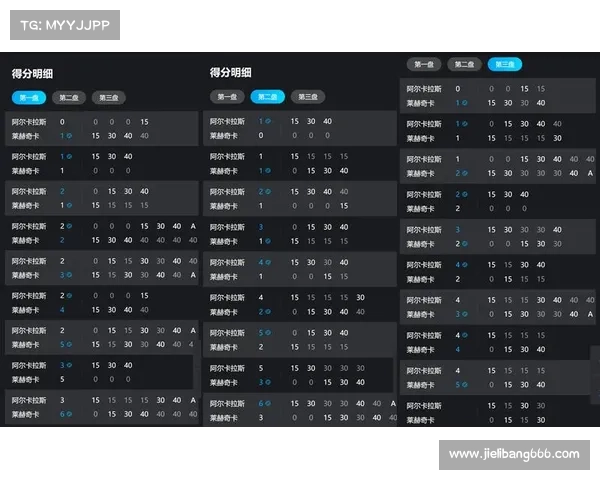Select 莱赫奇卡 name in right panel's last game row
The height and width of the screenshot is (480, 600).
click(x=420, y=420)
